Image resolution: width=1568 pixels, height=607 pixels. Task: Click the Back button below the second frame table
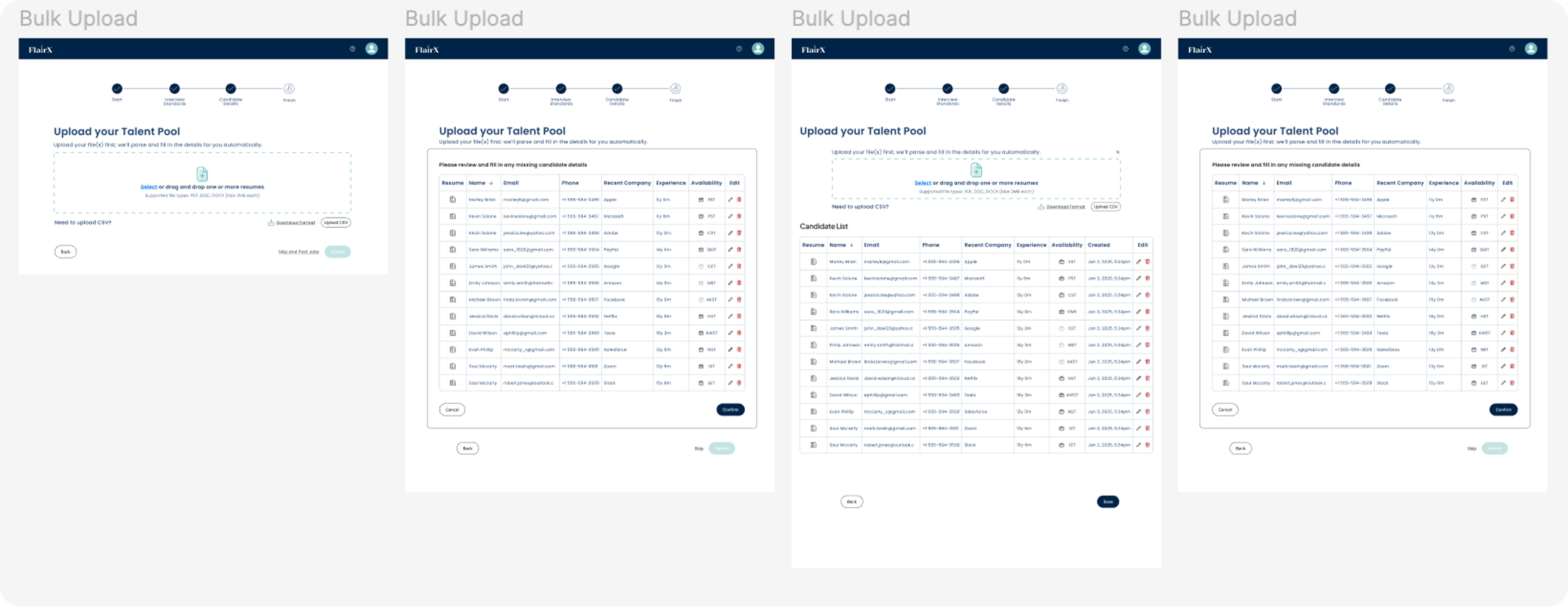point(468,449)
